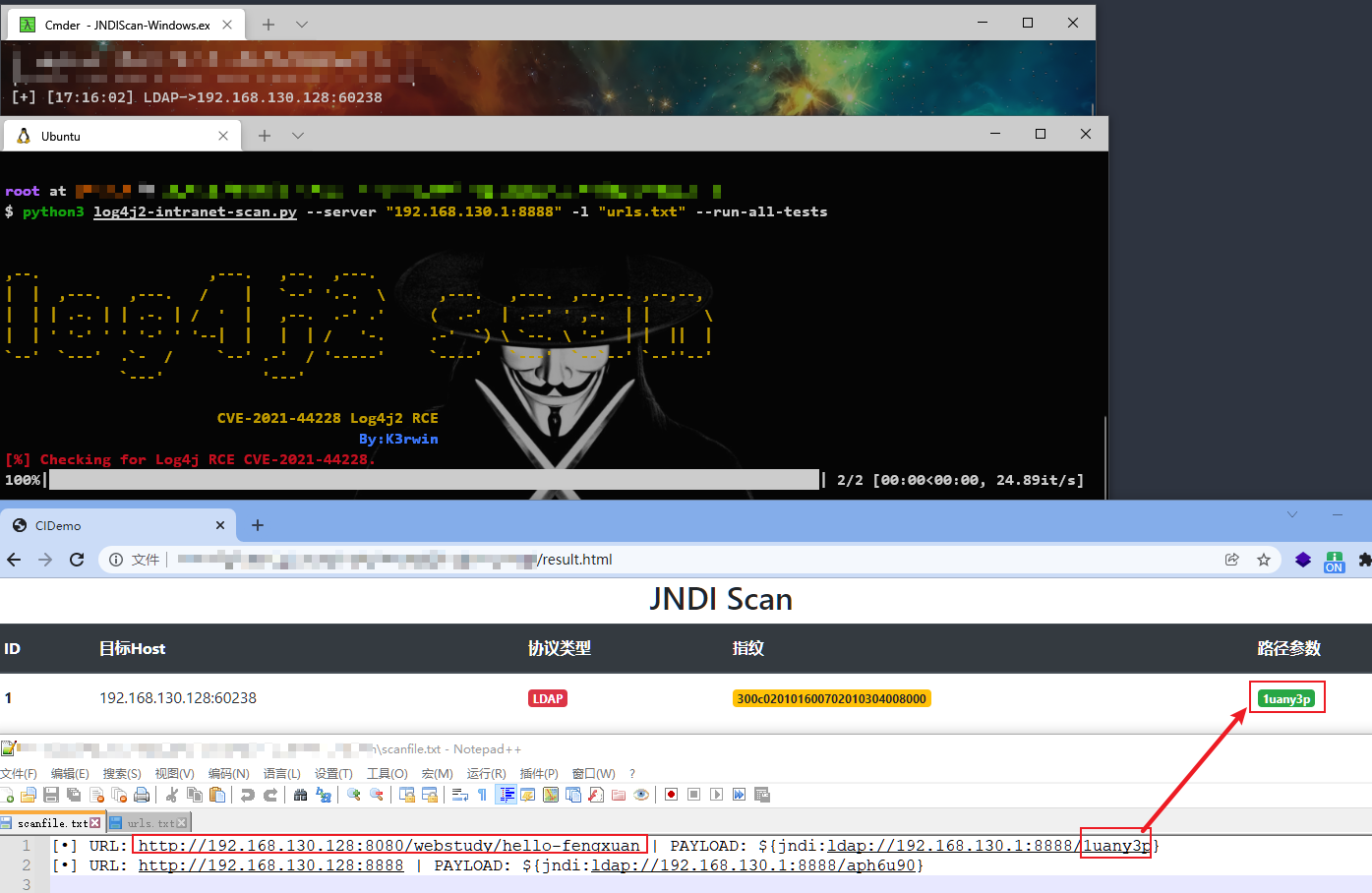Toggle the Indent Guide icon in Notepad++
The image size is (1372, 893).
pos(506,795)
